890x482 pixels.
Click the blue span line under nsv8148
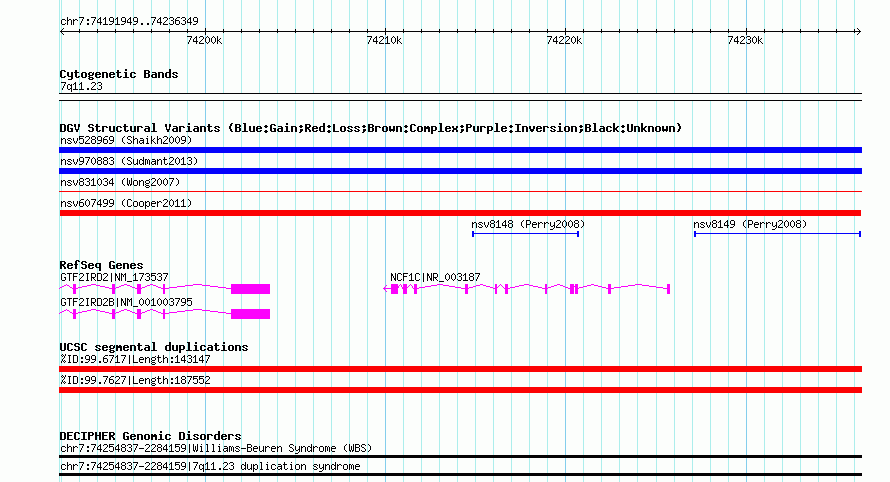(x=526, y=234)
